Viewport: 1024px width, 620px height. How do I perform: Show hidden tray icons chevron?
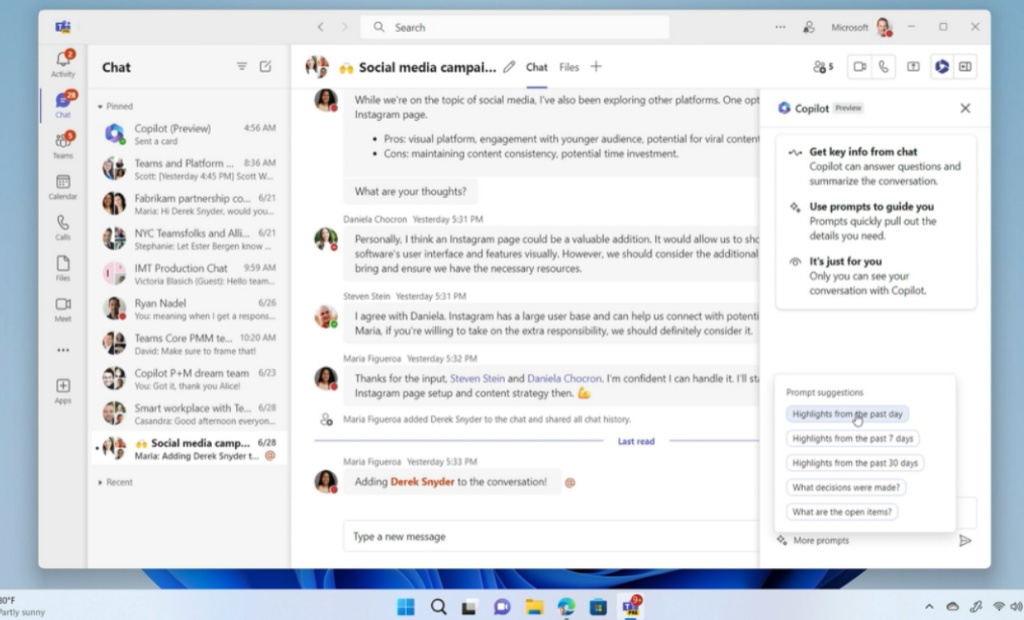(929, 607)
